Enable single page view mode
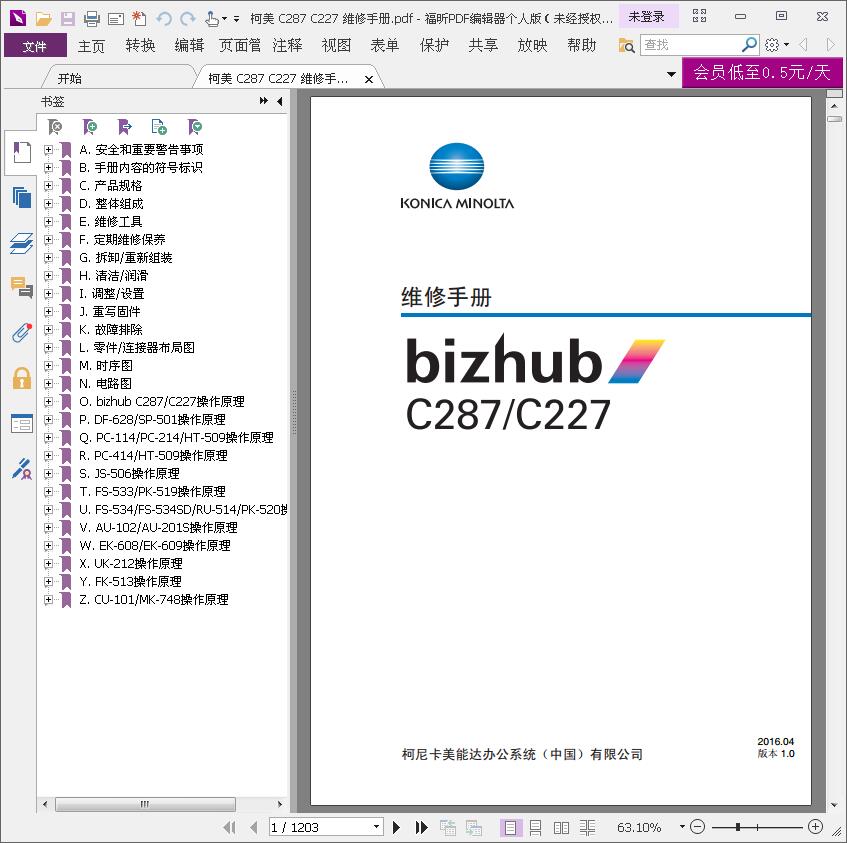The image size is (847, 843). pos(510,827)
